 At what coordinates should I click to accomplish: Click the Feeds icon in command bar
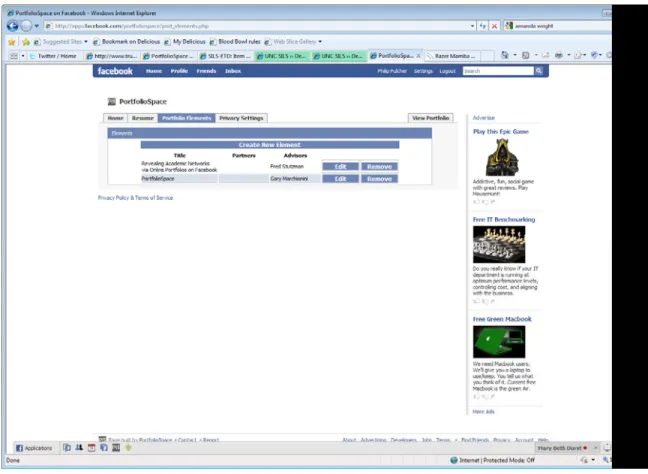(x=525, y=55)
